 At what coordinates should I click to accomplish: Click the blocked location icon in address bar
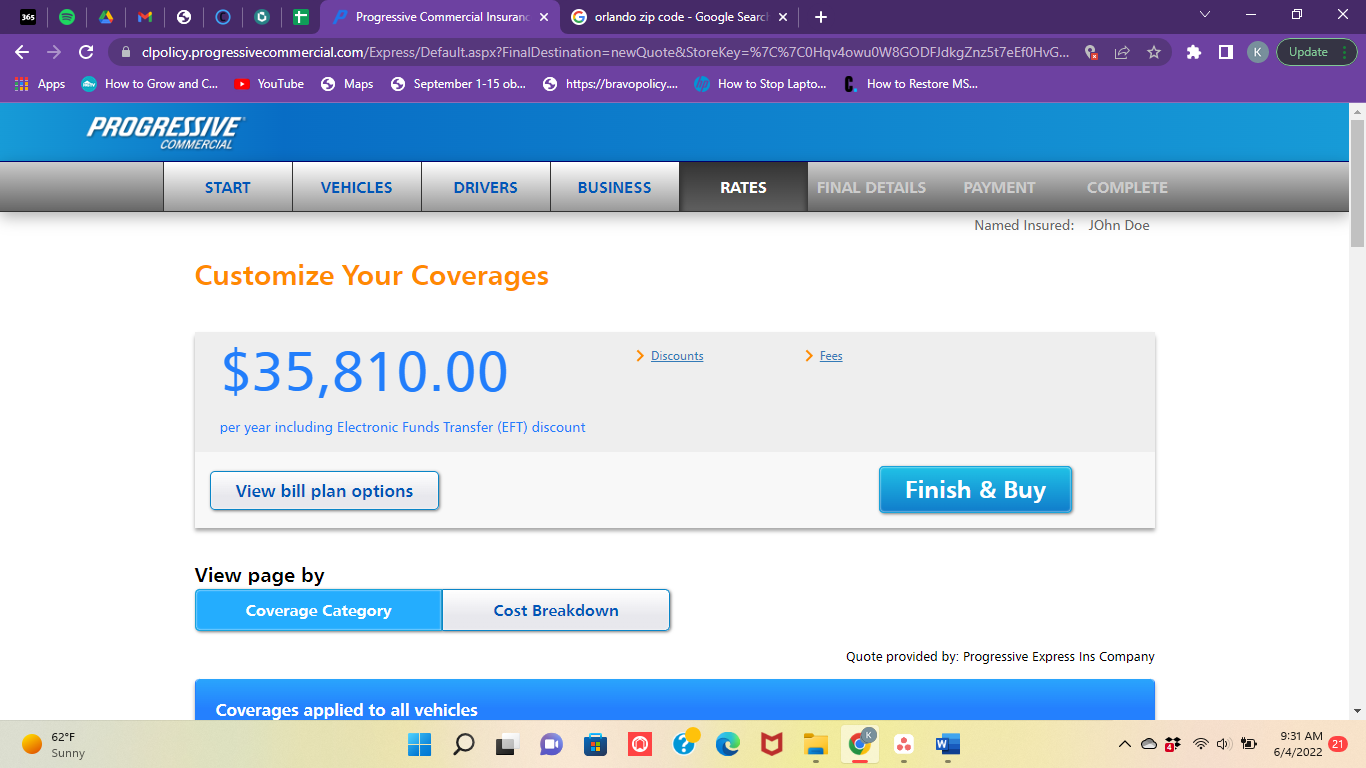1091,52
